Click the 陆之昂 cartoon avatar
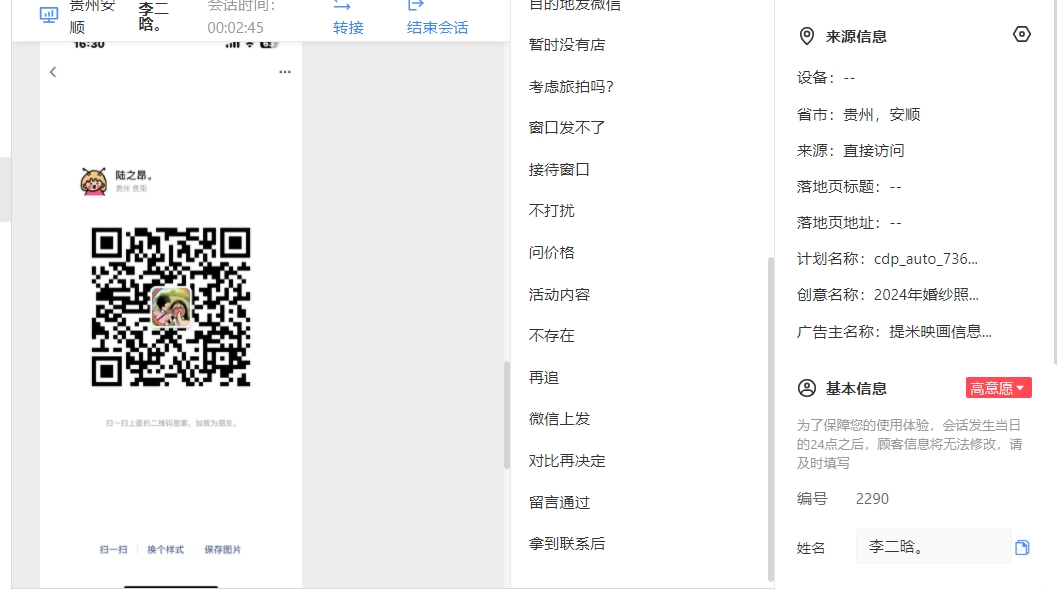Screen dimensions: 1057x590 click(x=93, y=181)
